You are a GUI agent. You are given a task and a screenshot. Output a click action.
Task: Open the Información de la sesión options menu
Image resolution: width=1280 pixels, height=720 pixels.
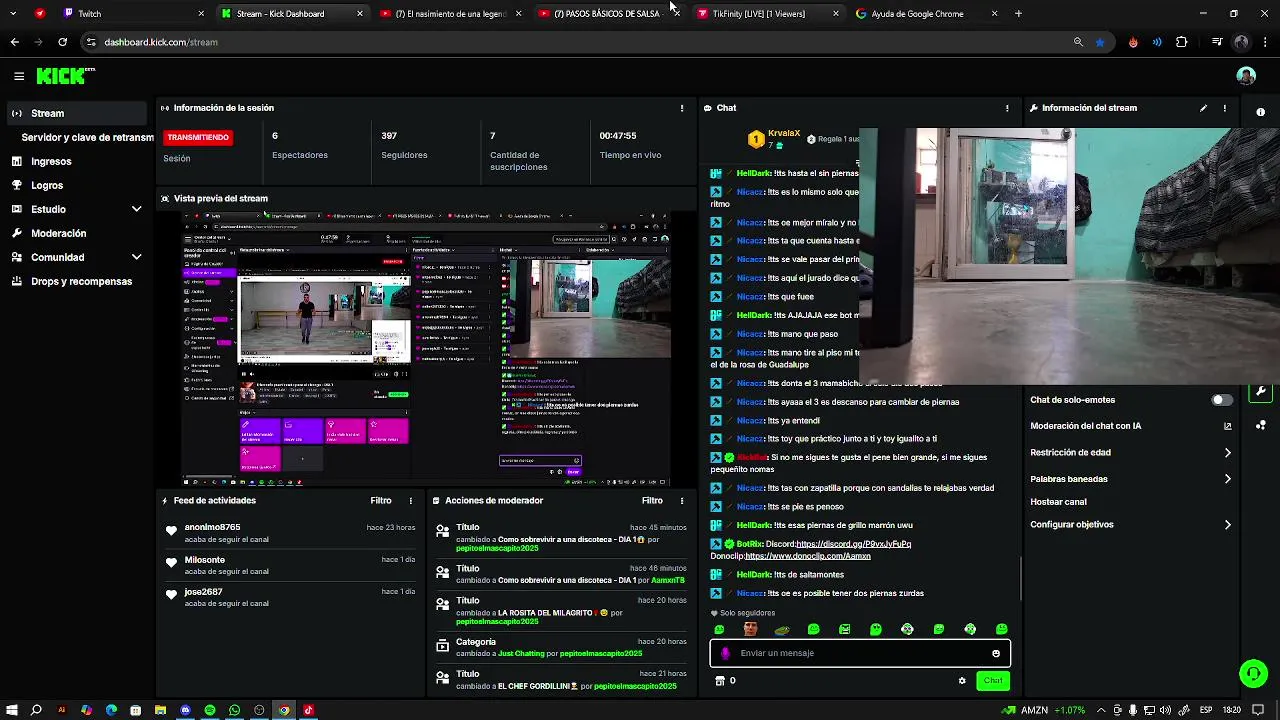(682, 108)
